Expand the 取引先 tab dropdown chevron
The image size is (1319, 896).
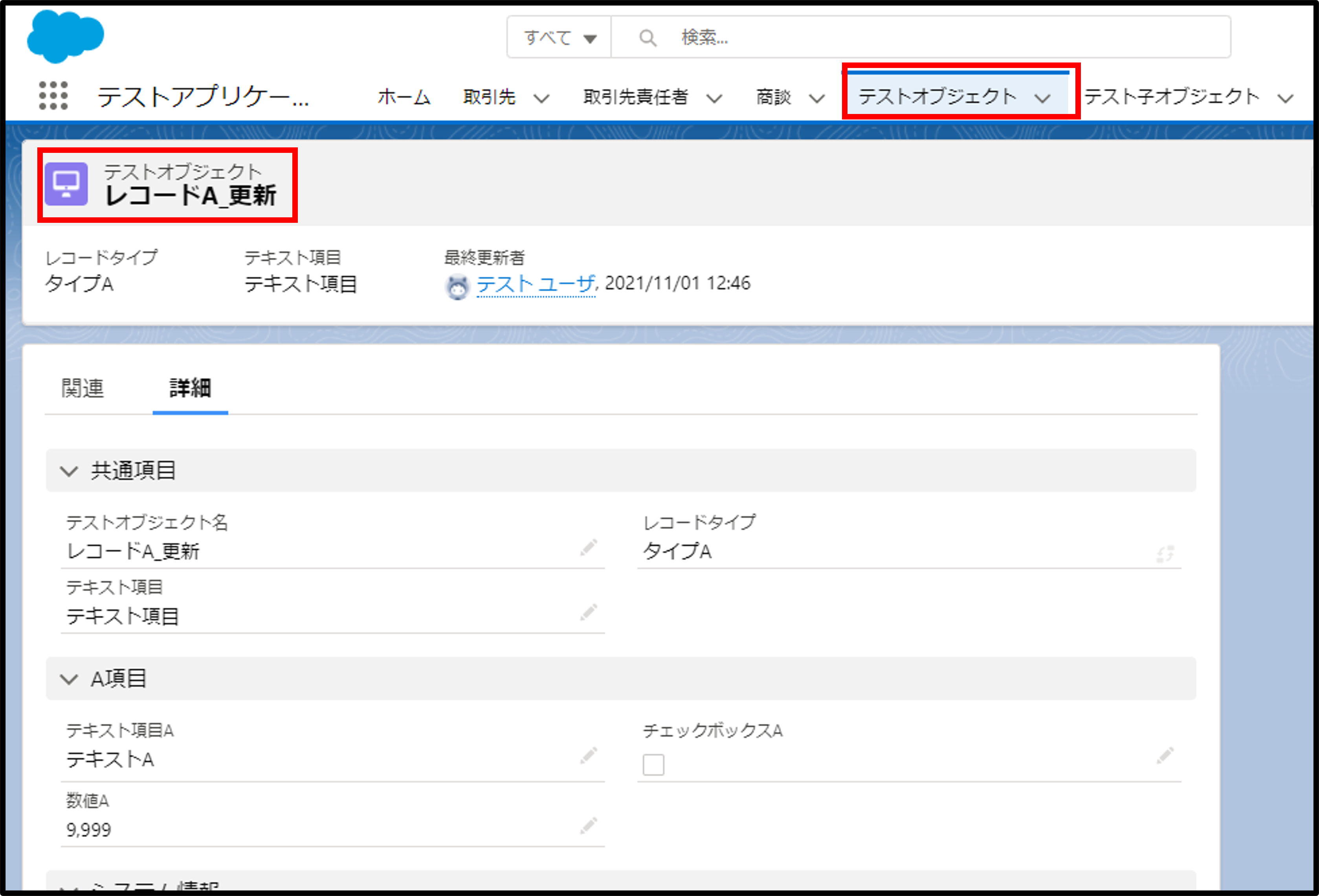(541, 99)
